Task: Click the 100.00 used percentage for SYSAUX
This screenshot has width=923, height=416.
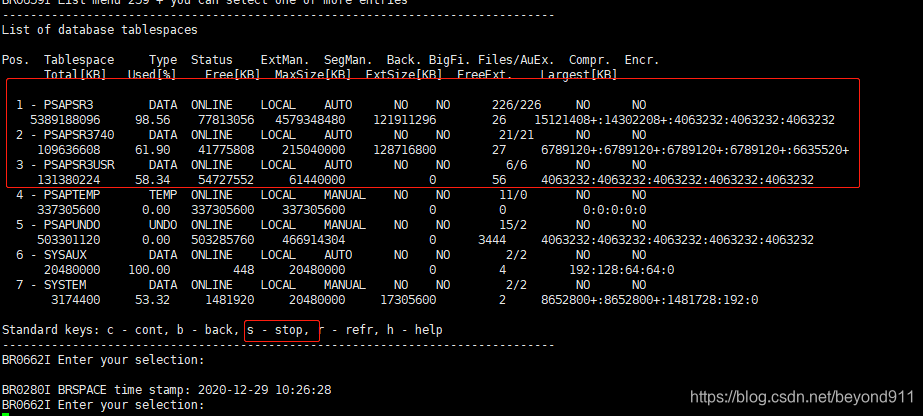Action: (149, 270)
